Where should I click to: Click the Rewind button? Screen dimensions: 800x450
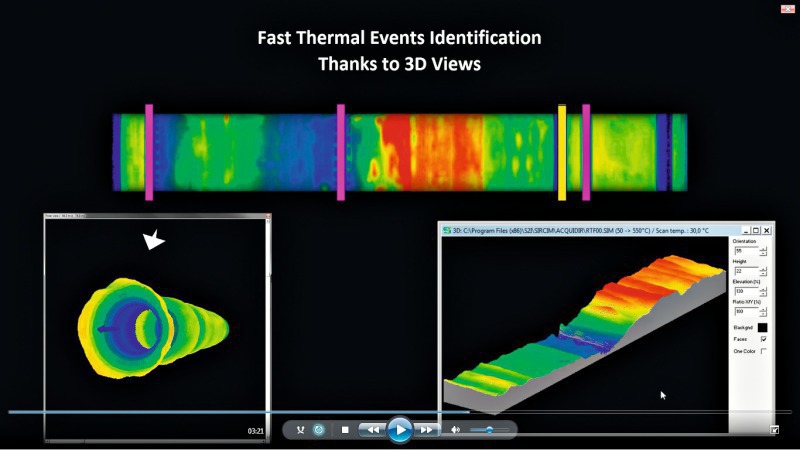click(371, 430)
